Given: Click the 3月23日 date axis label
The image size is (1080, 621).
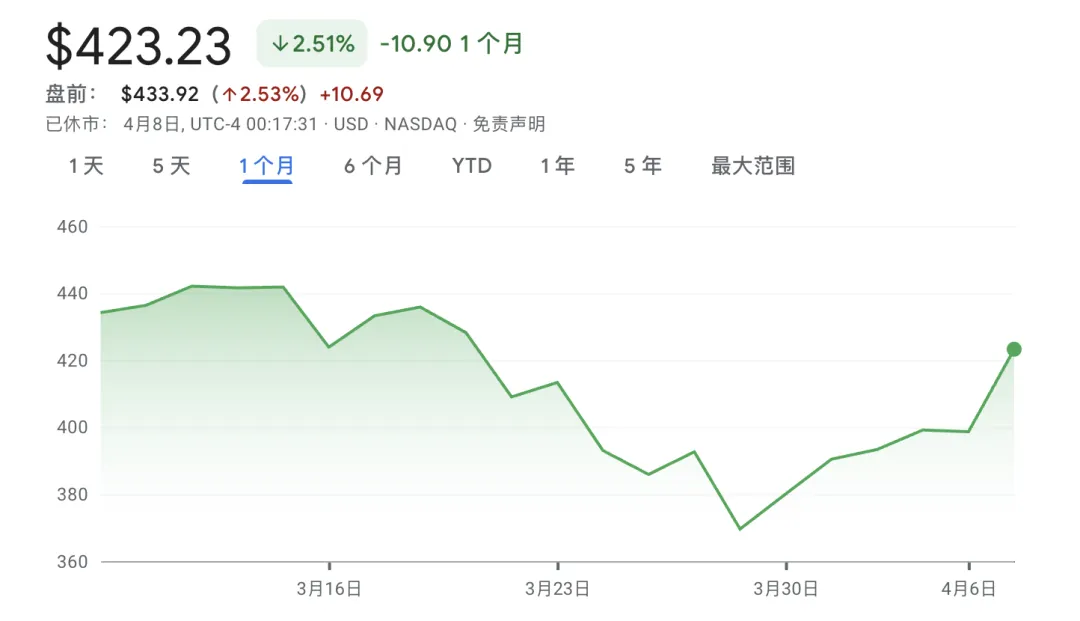Looking at the screenshot, I should (x=557, y=589).
